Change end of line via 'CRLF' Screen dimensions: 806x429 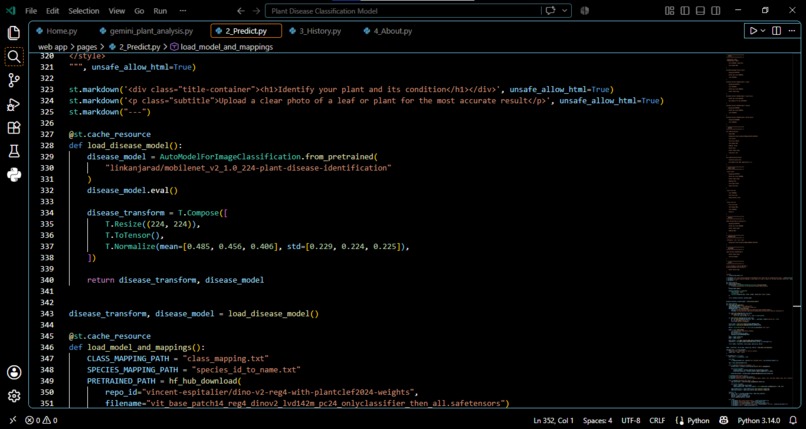pos(657,420)
